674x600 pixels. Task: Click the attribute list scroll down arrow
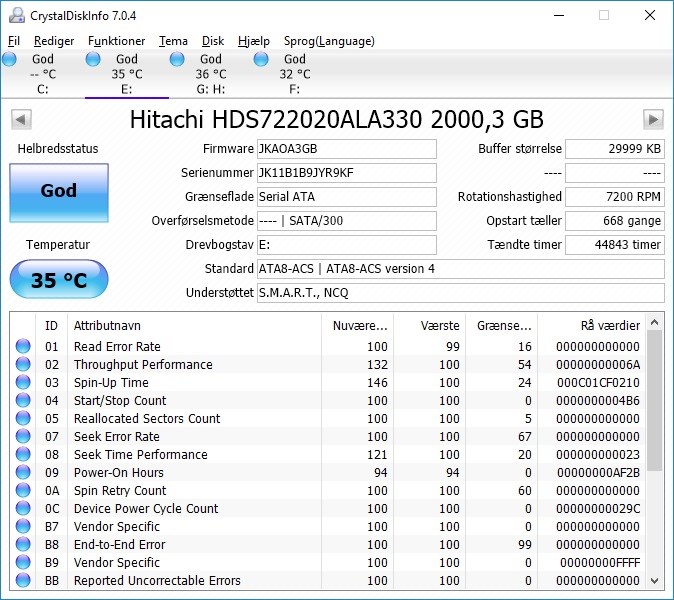[x=655, y=581]
